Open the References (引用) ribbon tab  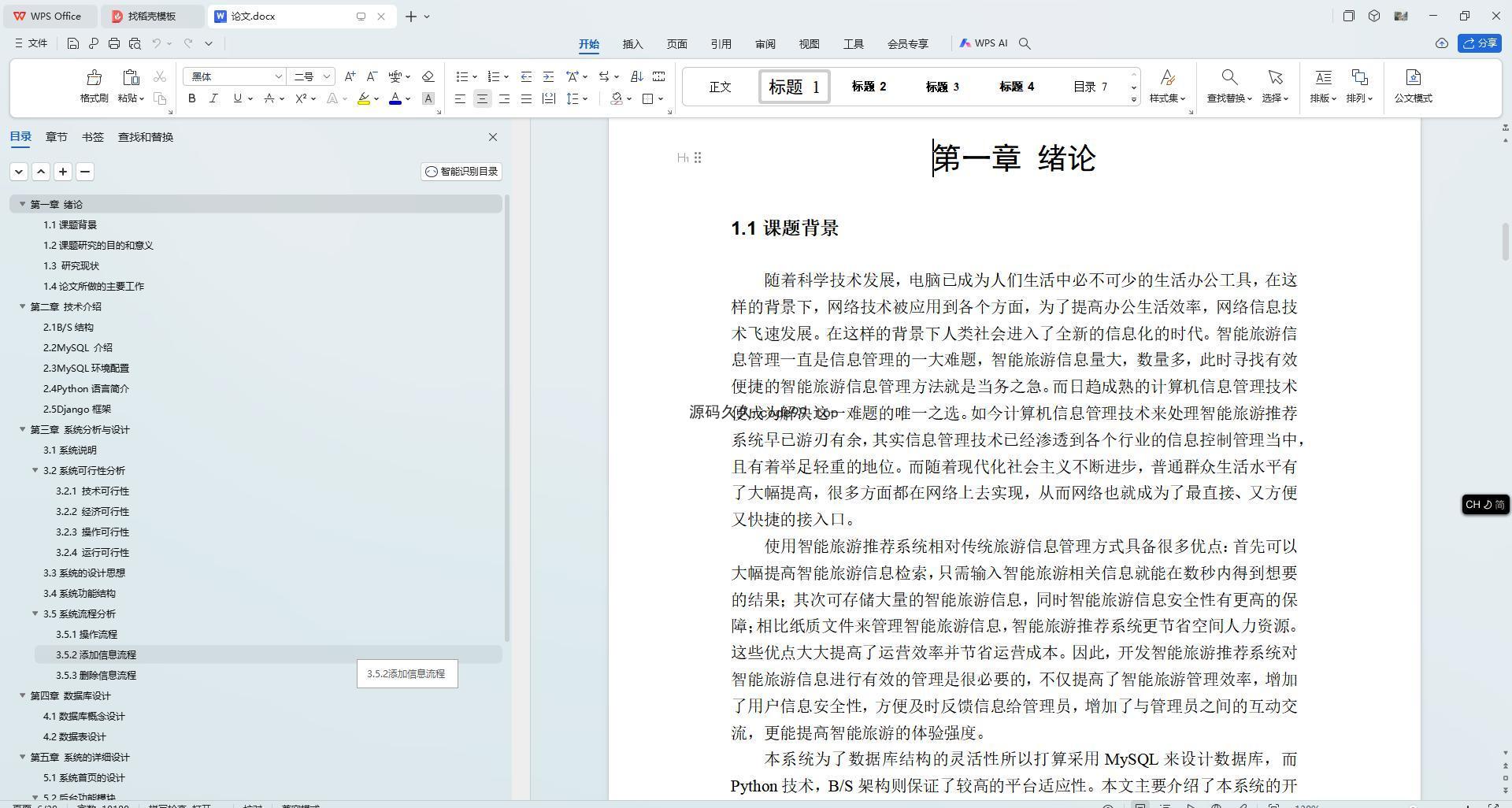[721, 44]
